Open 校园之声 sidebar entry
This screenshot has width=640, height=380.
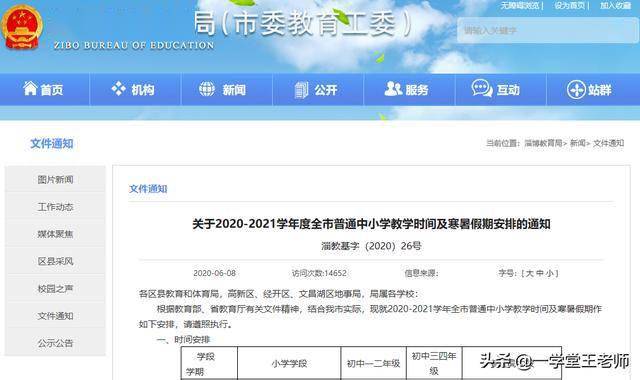tap(55, 289)
